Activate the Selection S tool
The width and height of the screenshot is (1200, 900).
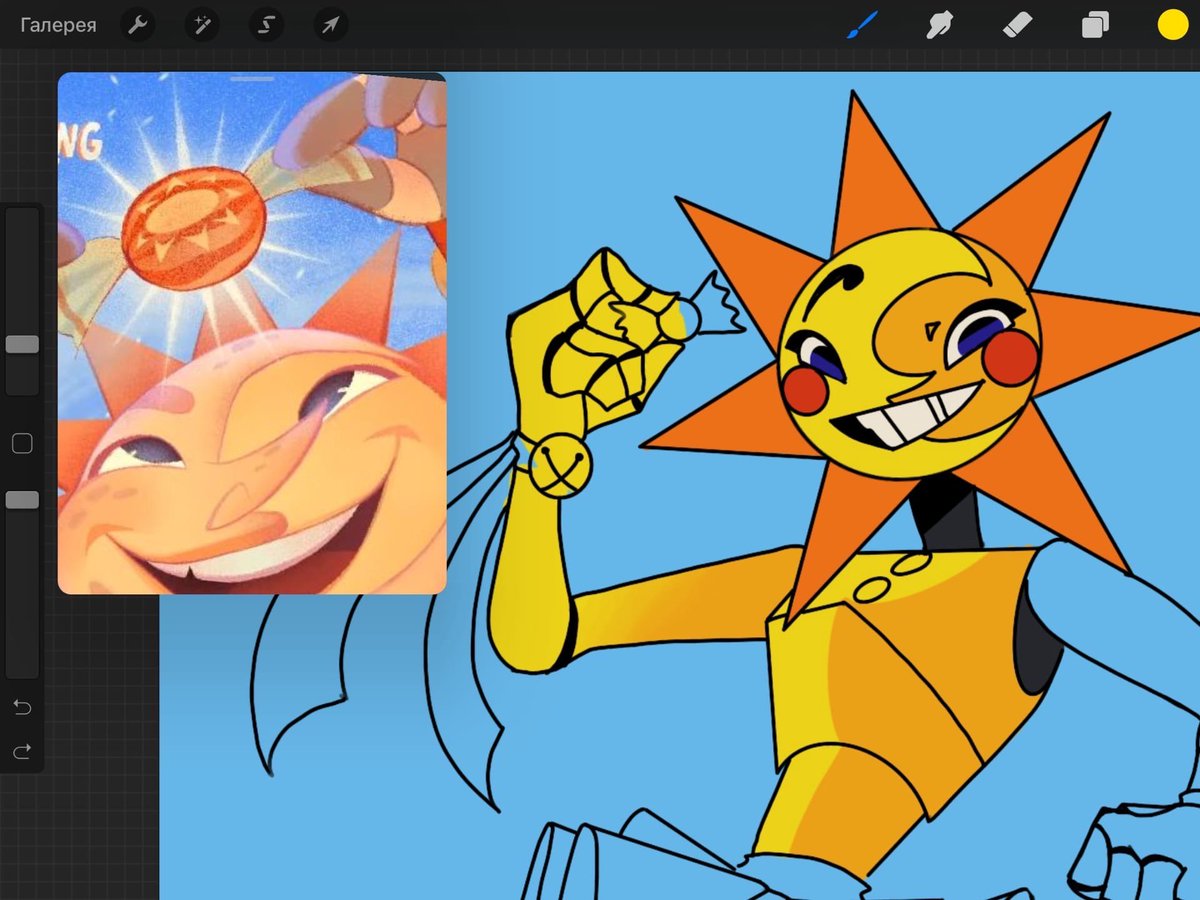pos(266,25)
